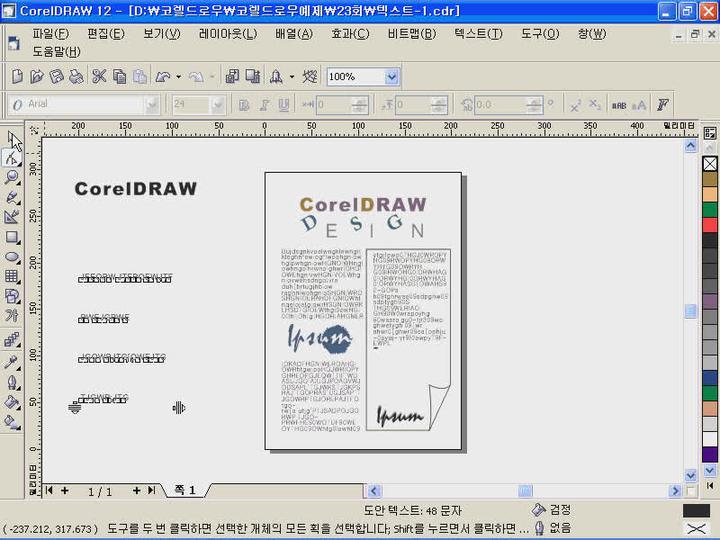
Task: Open the font size 24 dropdown
Action: tap(217, 105)
